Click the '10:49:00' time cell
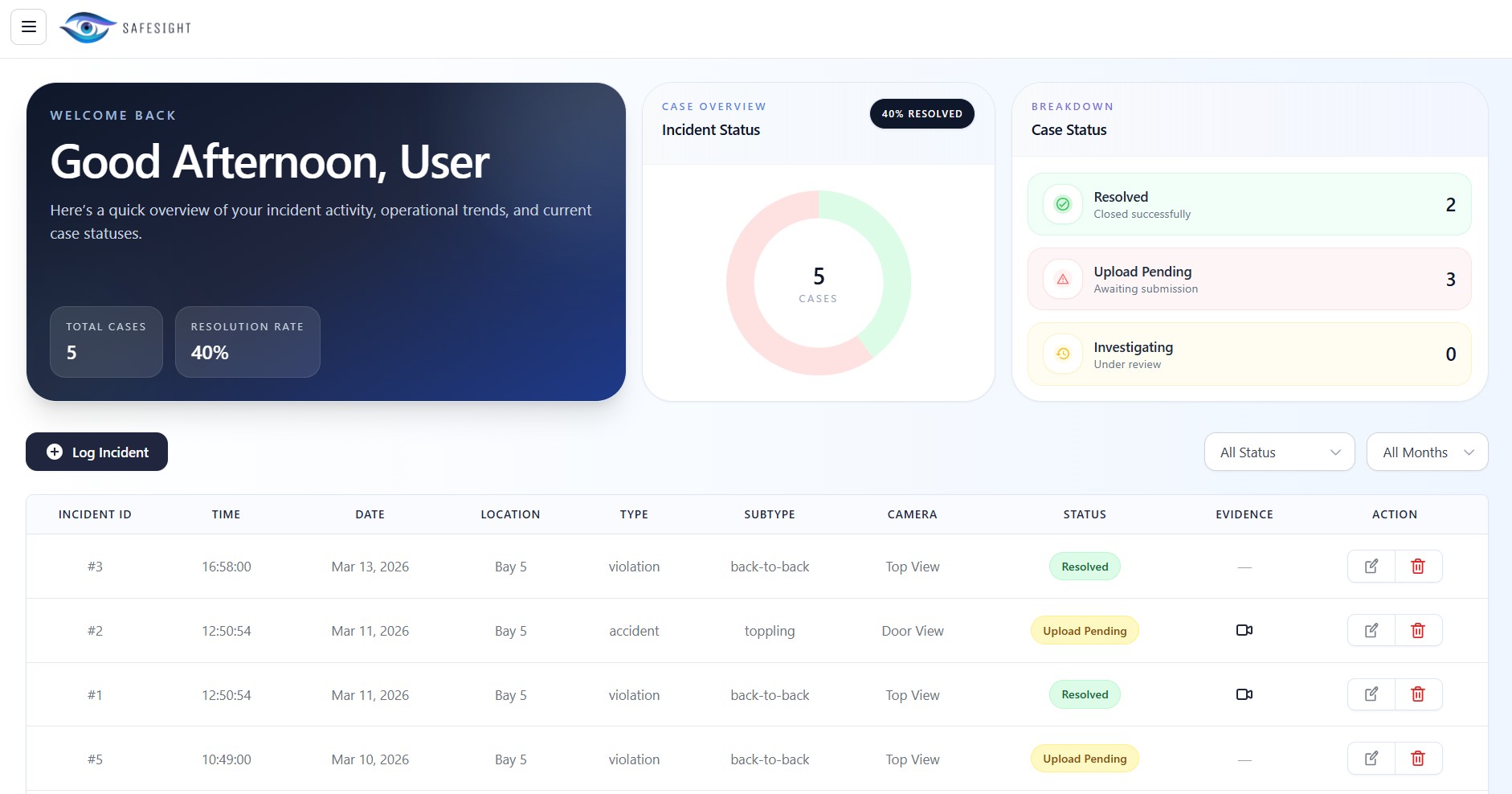This screenshot has width=1512, height=794. [x=227, y=759]
